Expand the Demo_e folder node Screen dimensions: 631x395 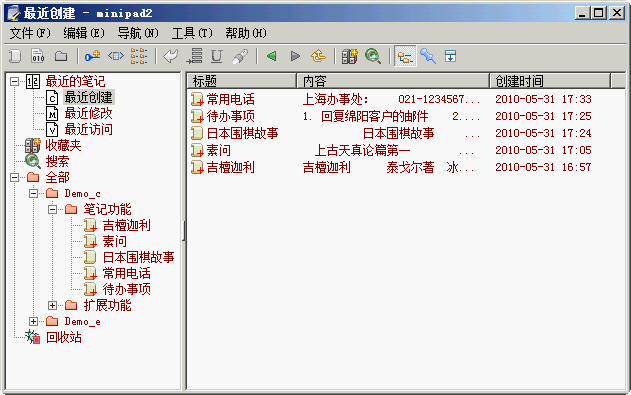[x=33, y=321]
